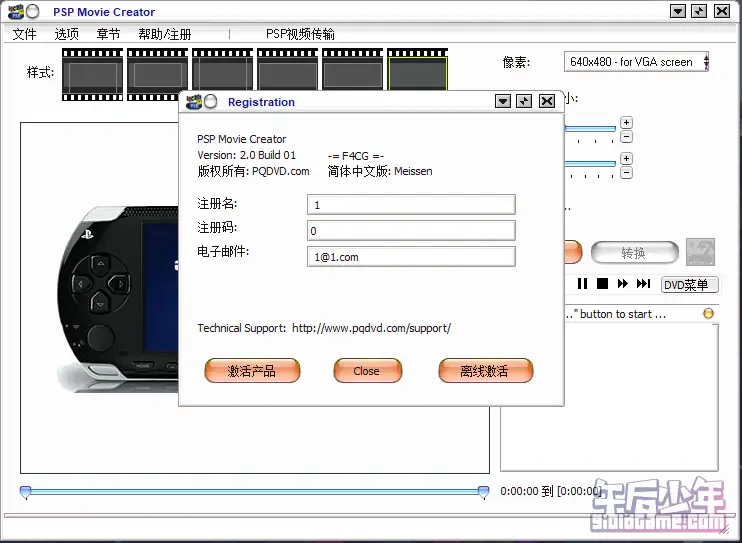Click the Registration dialog title bar app icon

coord(194,101)
